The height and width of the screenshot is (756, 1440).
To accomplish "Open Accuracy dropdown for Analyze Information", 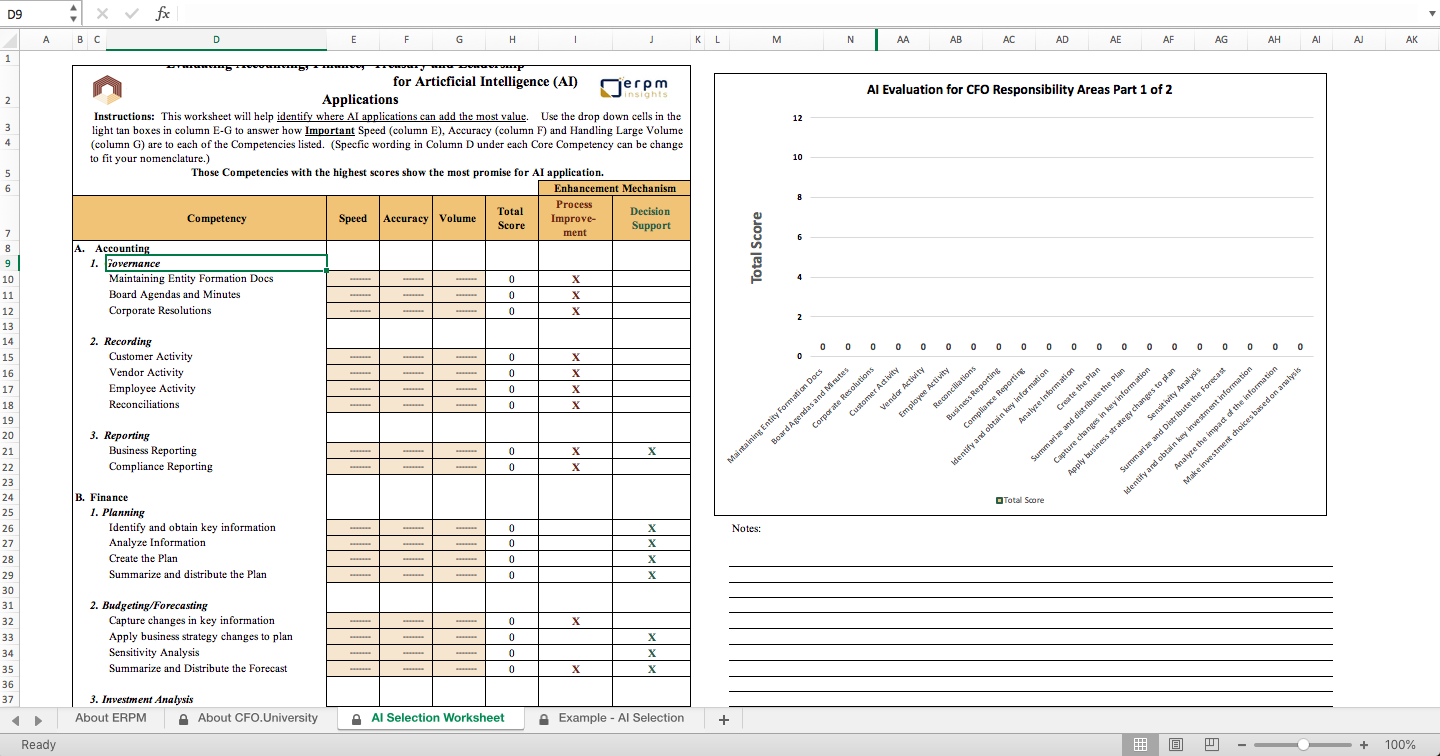I will (406, 543).
